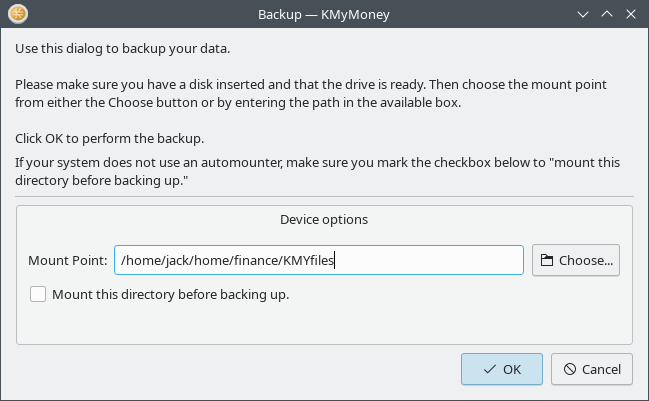Screen dimensions: 649x401
Task: Click the "Device options" group title
Action: pyautogui.click(x=324, y=219)
